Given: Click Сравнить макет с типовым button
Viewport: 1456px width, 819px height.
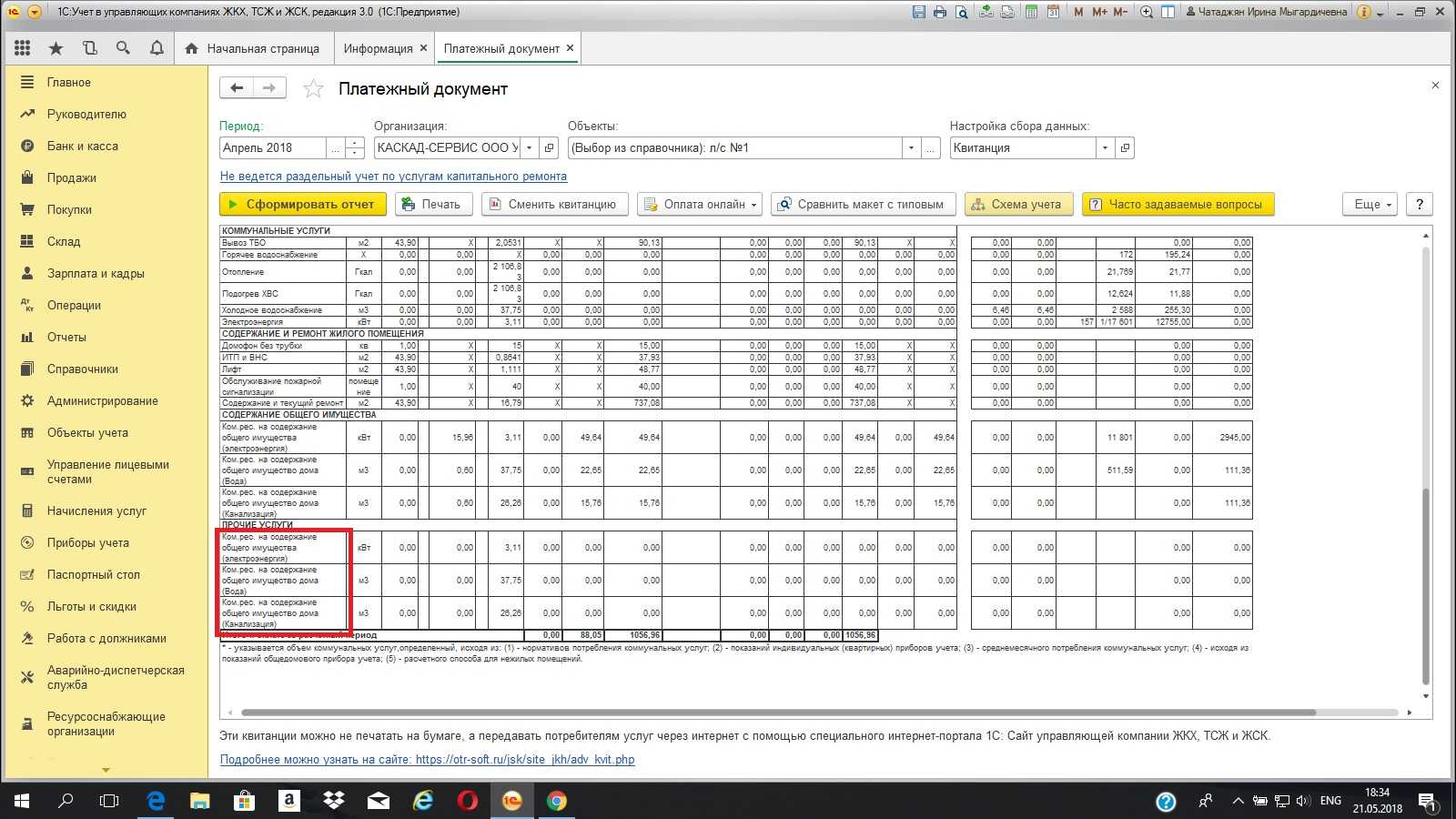Looking at the screenshot, I should pos(863,204).
